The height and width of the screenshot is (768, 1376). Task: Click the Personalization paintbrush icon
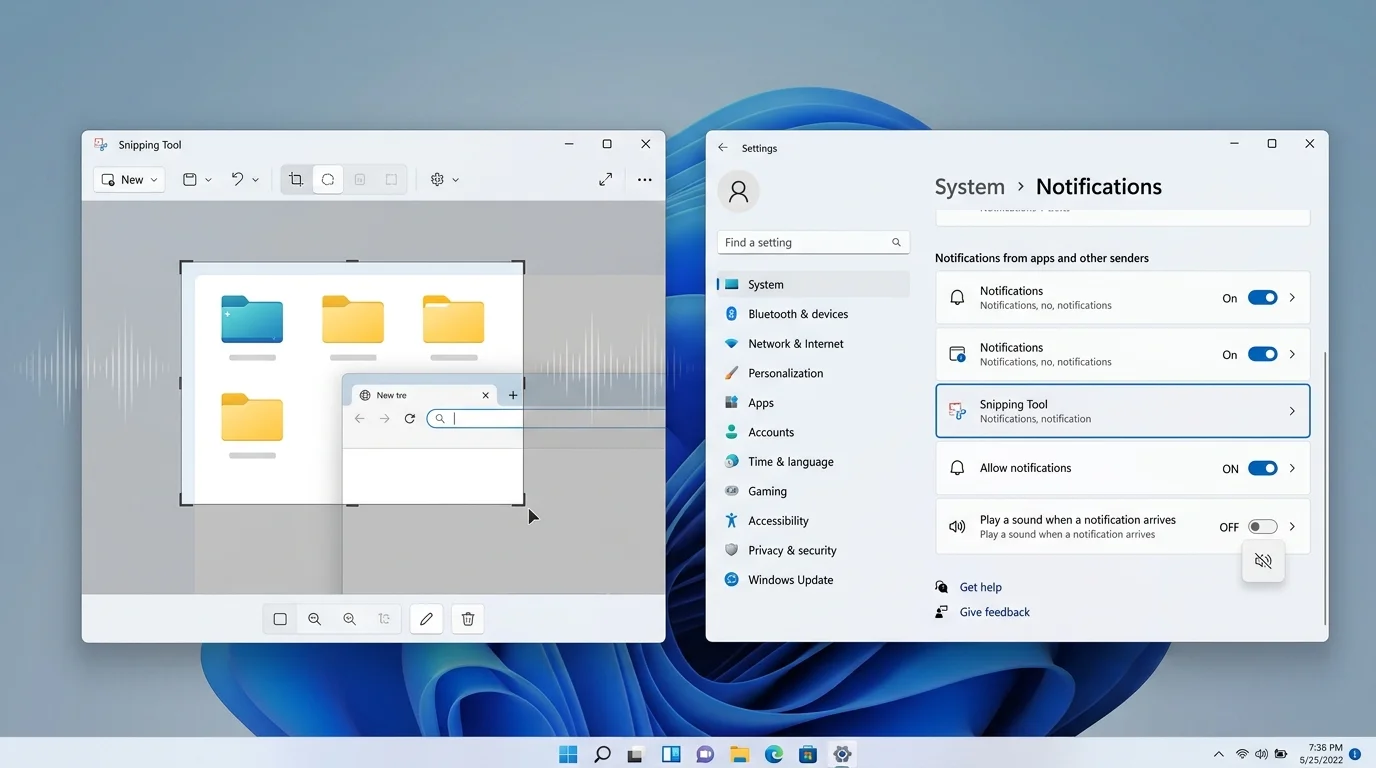coord(732,373)
